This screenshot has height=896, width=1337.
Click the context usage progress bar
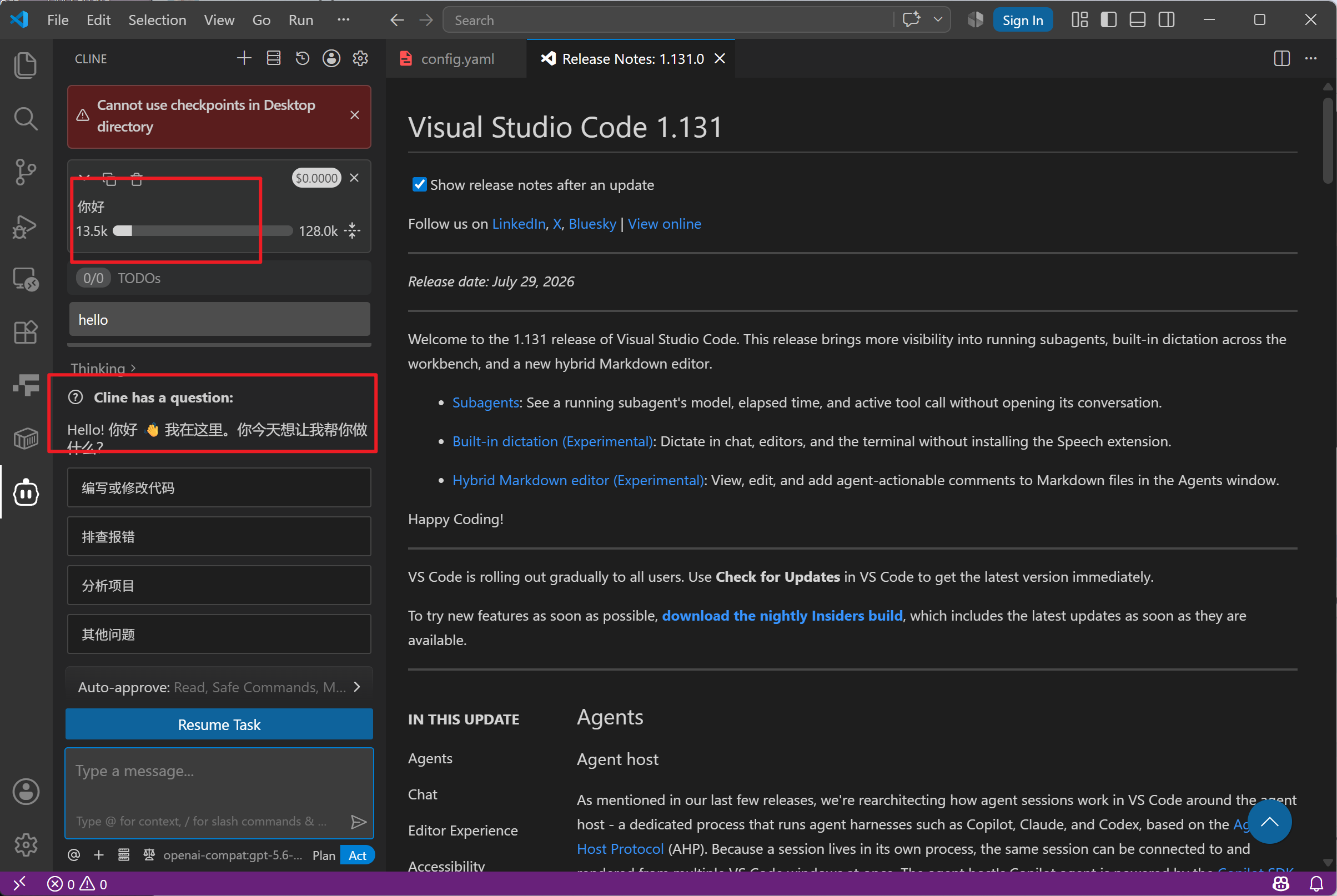tap(203, 231)
